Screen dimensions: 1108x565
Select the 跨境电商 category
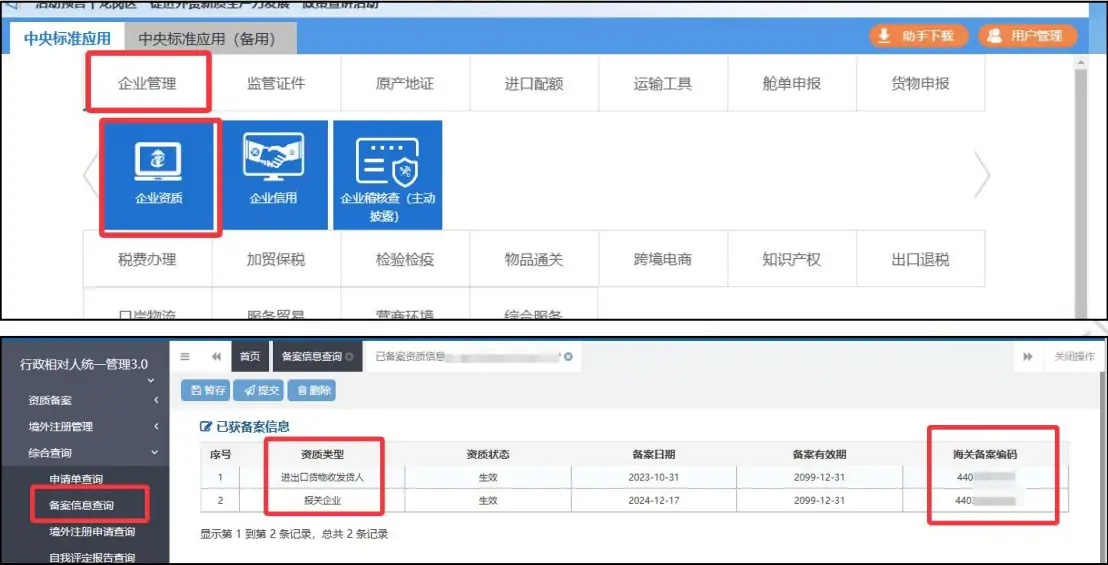(663, 259)
